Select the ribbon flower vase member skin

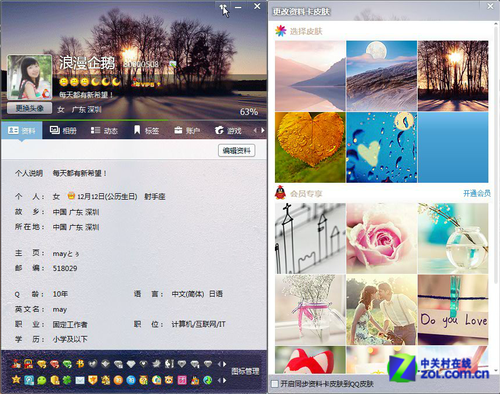tap(310, 310)
